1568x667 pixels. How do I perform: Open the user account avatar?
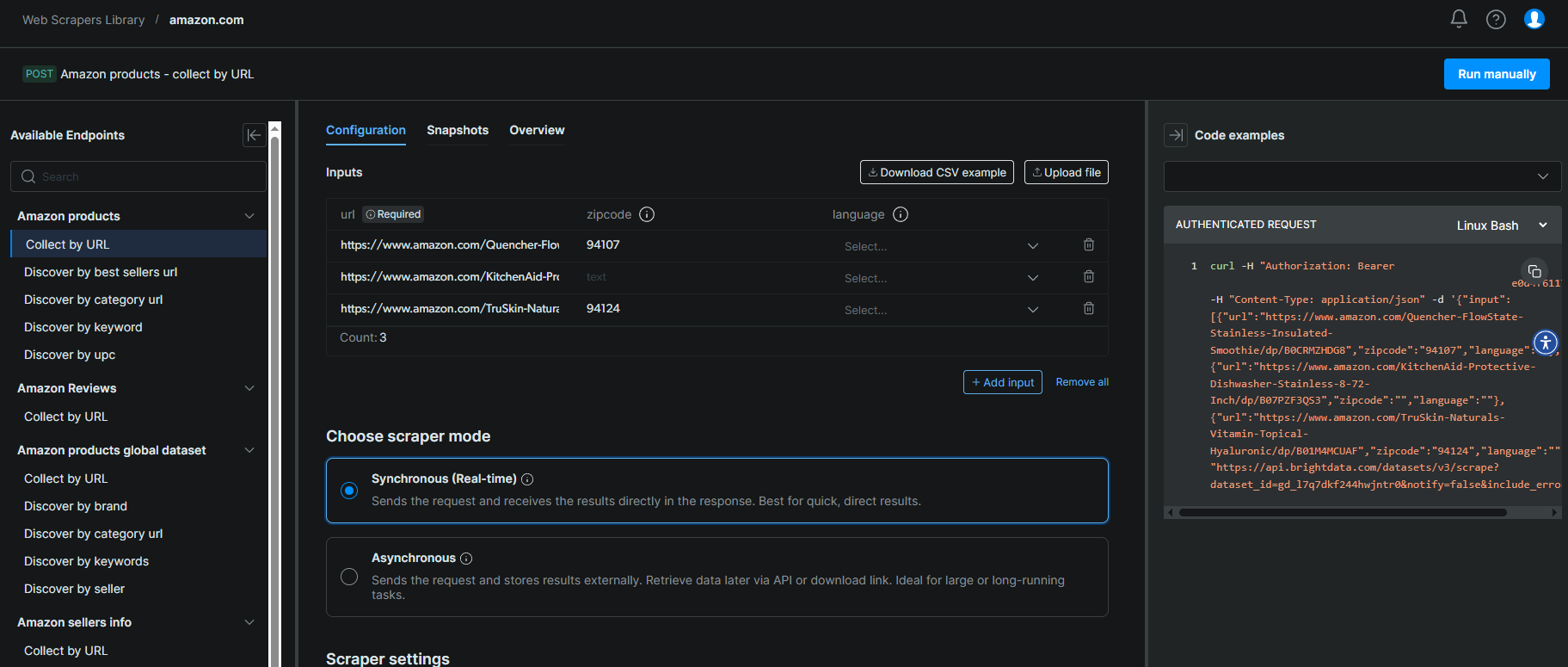tap(1534, 19)
